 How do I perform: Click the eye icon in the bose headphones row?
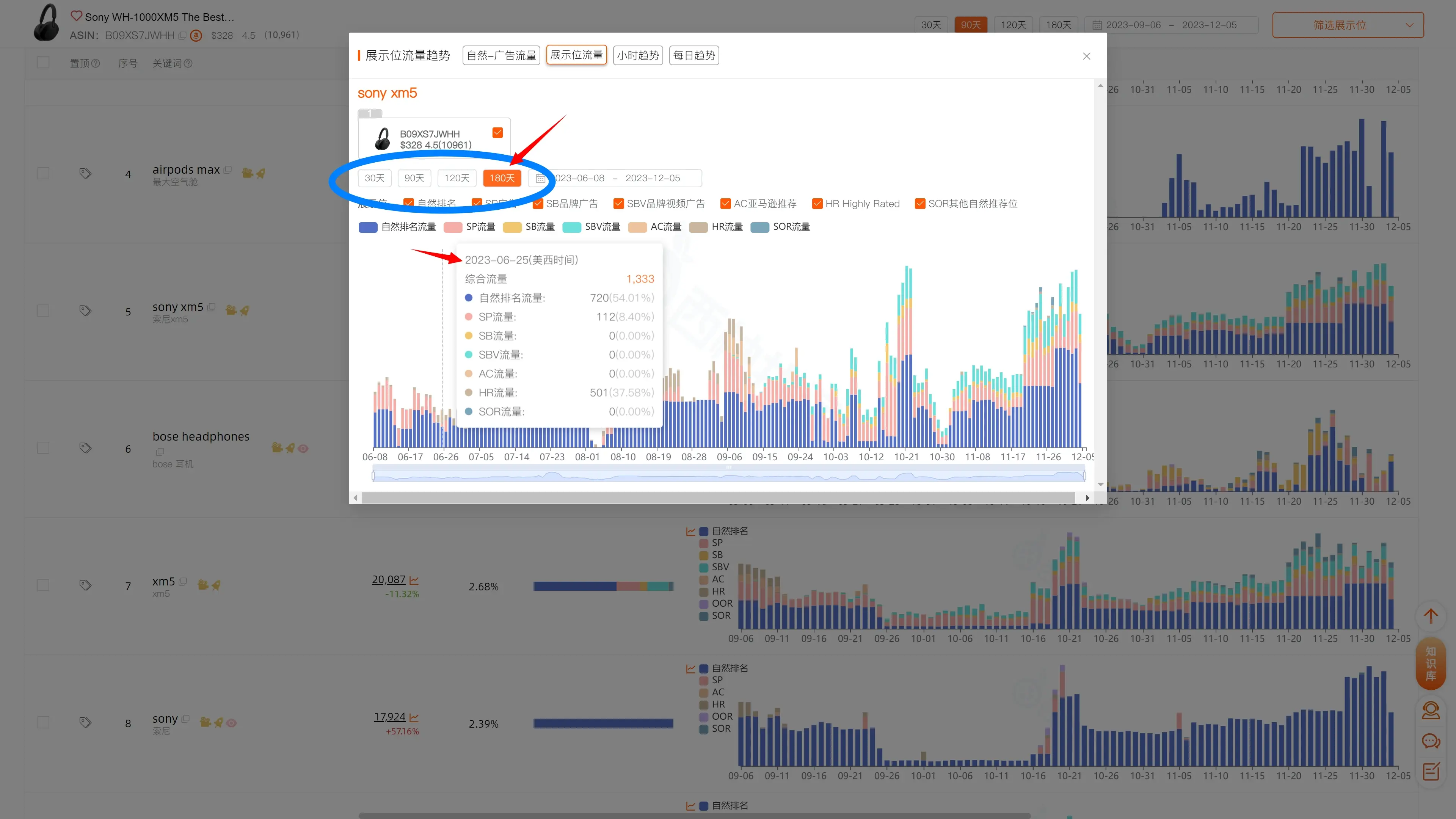303,448
